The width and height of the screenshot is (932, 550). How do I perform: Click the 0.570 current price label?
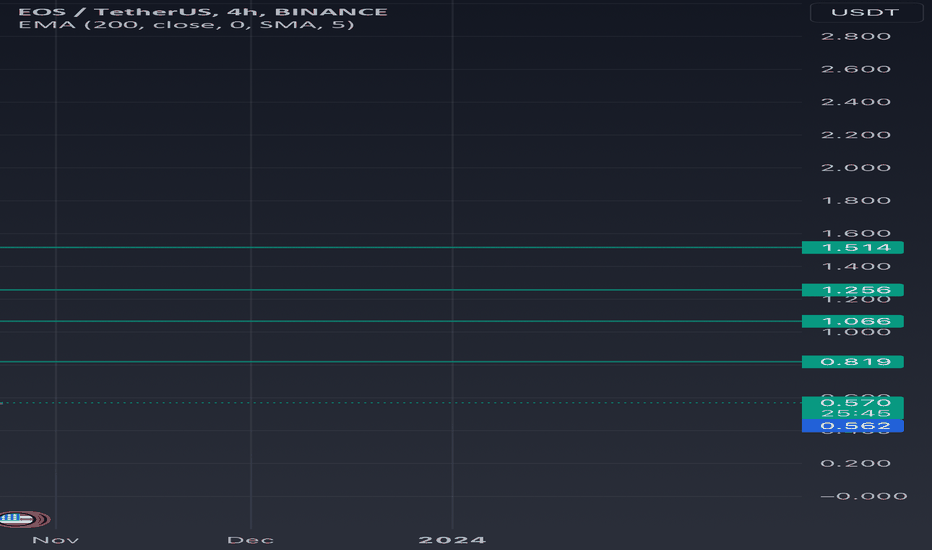point(855,403)
